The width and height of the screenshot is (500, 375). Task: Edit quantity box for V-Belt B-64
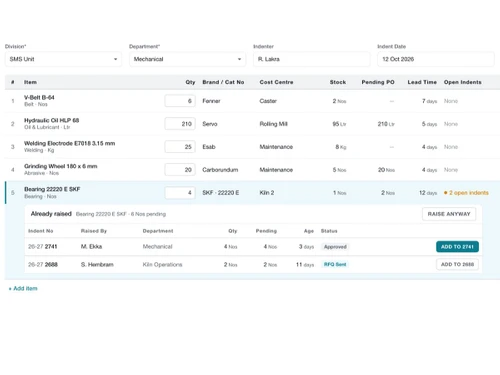coord(180,101)
